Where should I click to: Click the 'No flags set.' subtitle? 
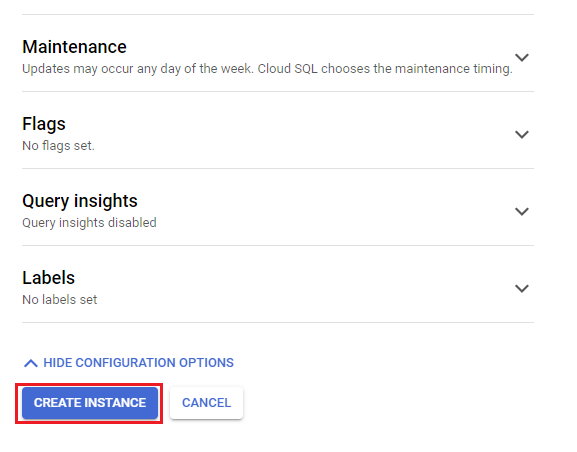(x=59, y=146)
